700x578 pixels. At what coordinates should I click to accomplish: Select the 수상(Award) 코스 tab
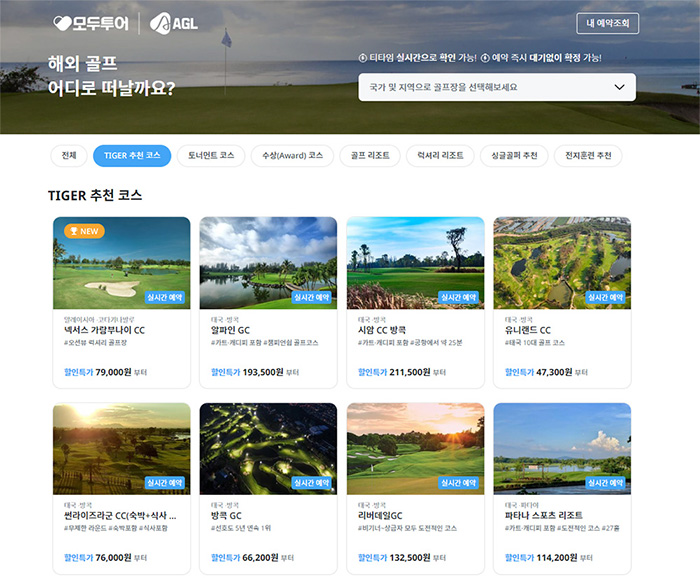pyautogui.click(x=290, y=156)
